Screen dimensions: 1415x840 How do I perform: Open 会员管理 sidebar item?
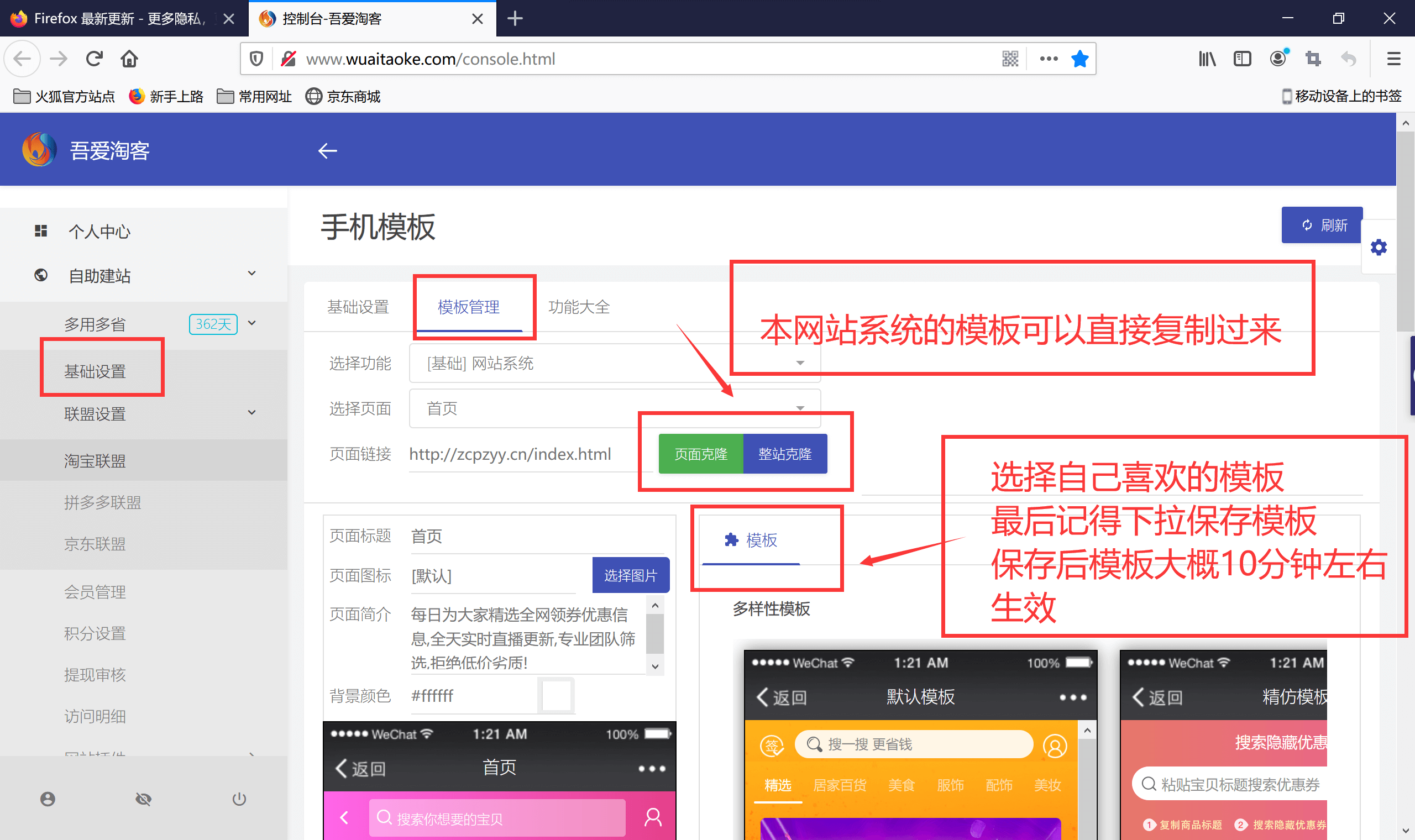(x=95, y=591)
